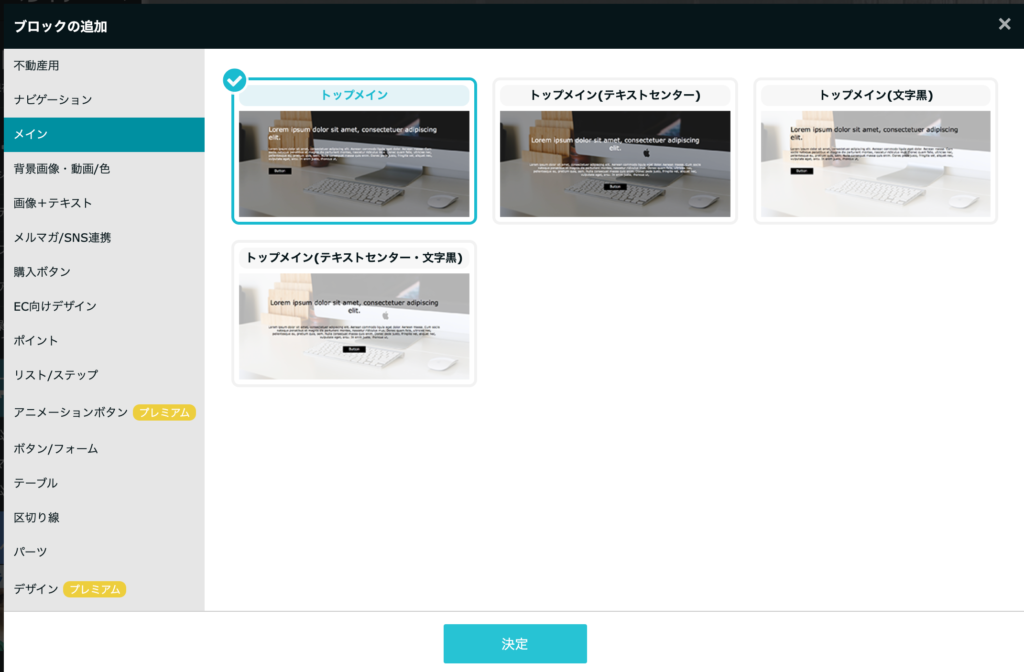Pick the トップメイン(文字黒) block thumbnail
The height and width of the screenshot is (672, 1024).
875,163
